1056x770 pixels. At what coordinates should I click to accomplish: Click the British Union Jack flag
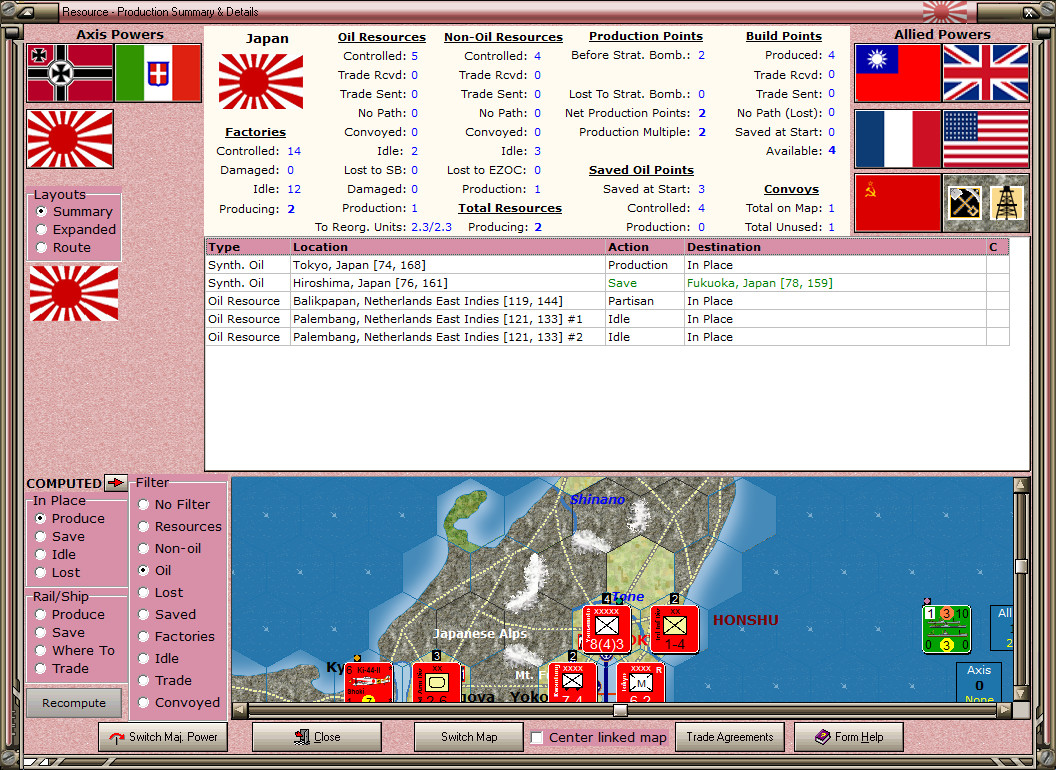(x=986, y=73)
